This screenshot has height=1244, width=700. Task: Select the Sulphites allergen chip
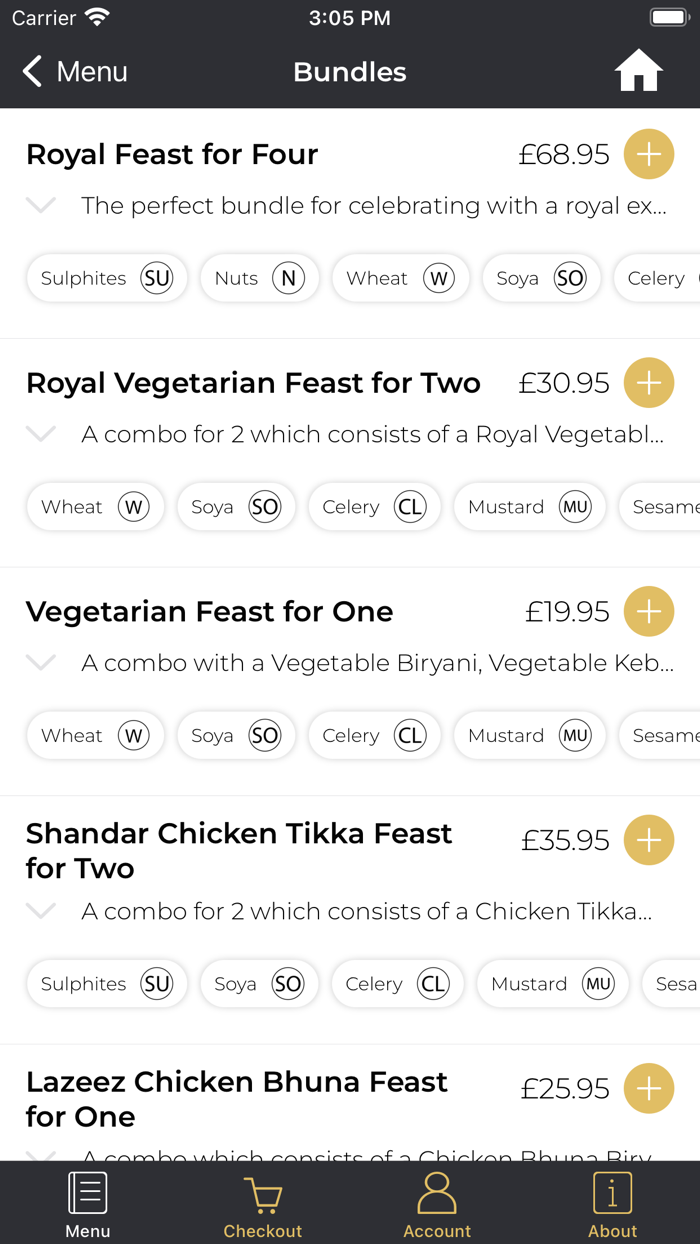coord(106,278)
